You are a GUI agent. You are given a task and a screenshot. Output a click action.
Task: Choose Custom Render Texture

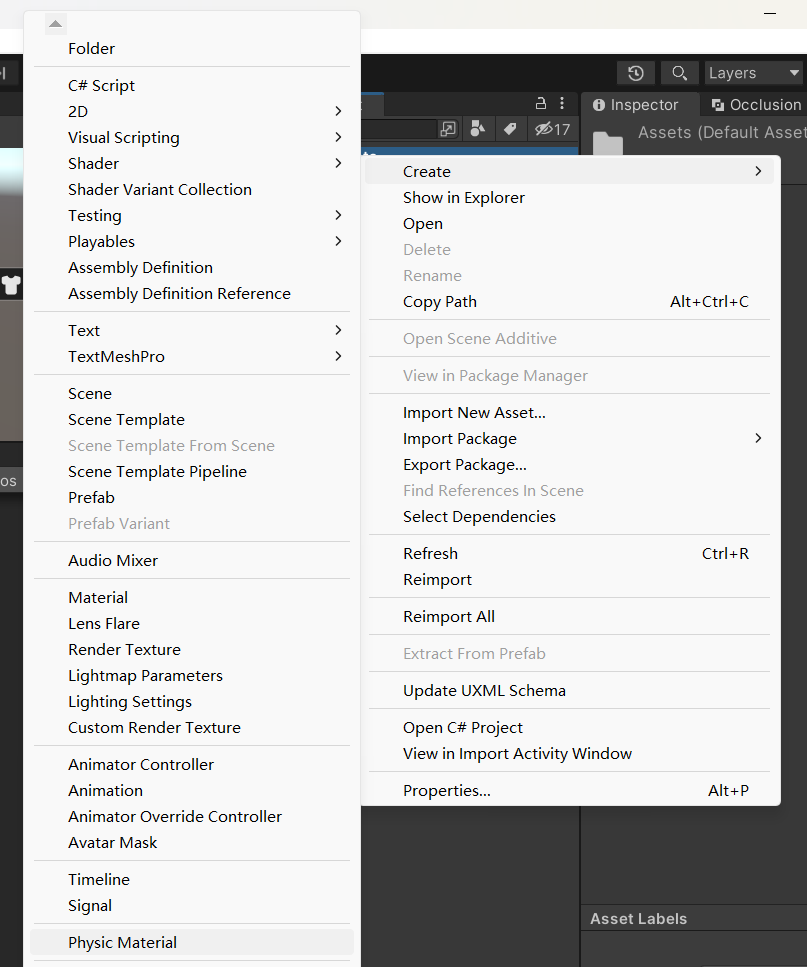192,727
